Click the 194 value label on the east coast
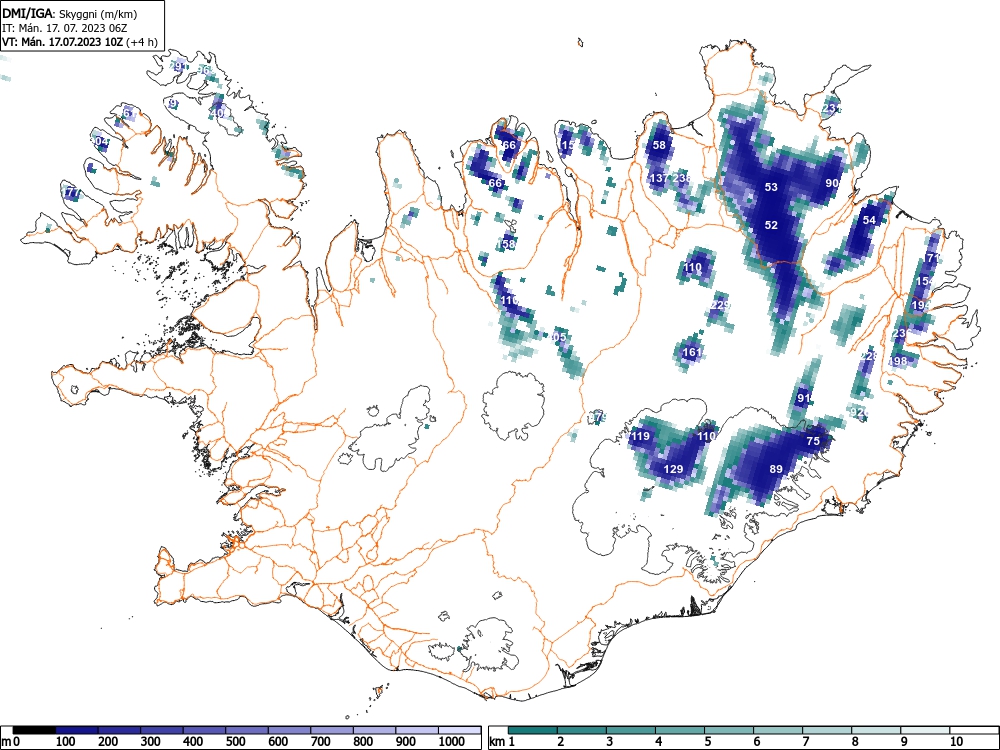 pyautogui.click(x=921, y=305)
